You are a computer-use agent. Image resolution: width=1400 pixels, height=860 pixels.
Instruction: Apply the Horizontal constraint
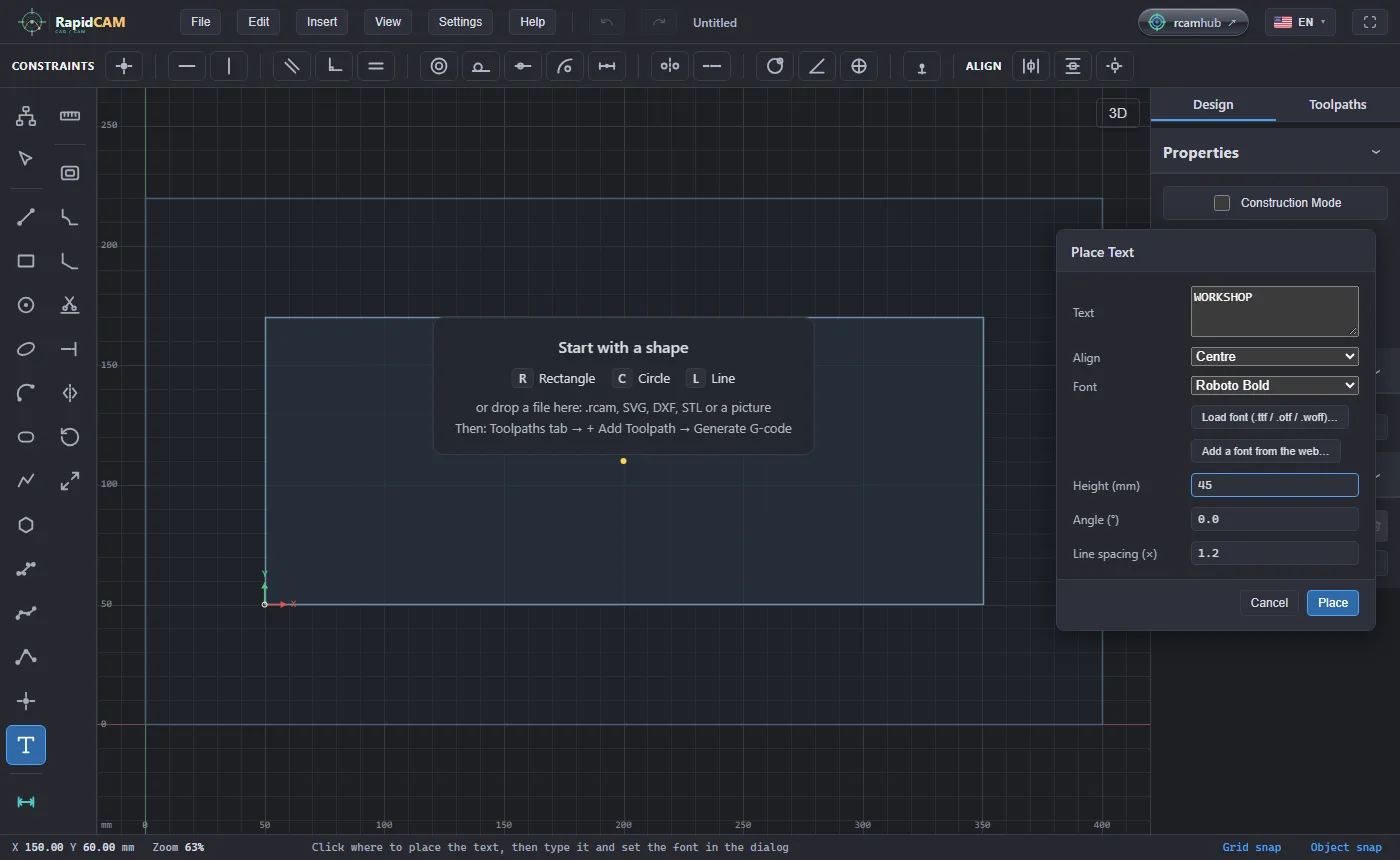187,66
